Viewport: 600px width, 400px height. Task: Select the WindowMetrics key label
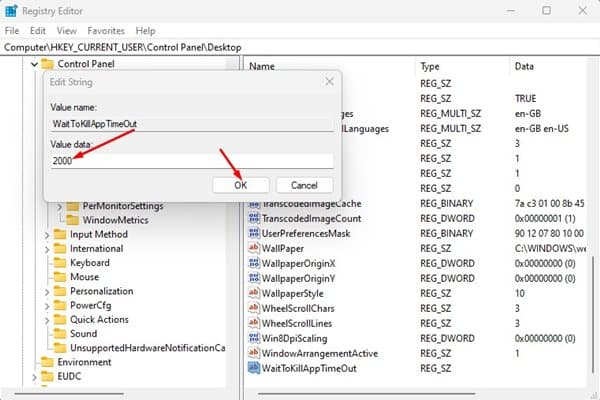click(x=116, y=220)
